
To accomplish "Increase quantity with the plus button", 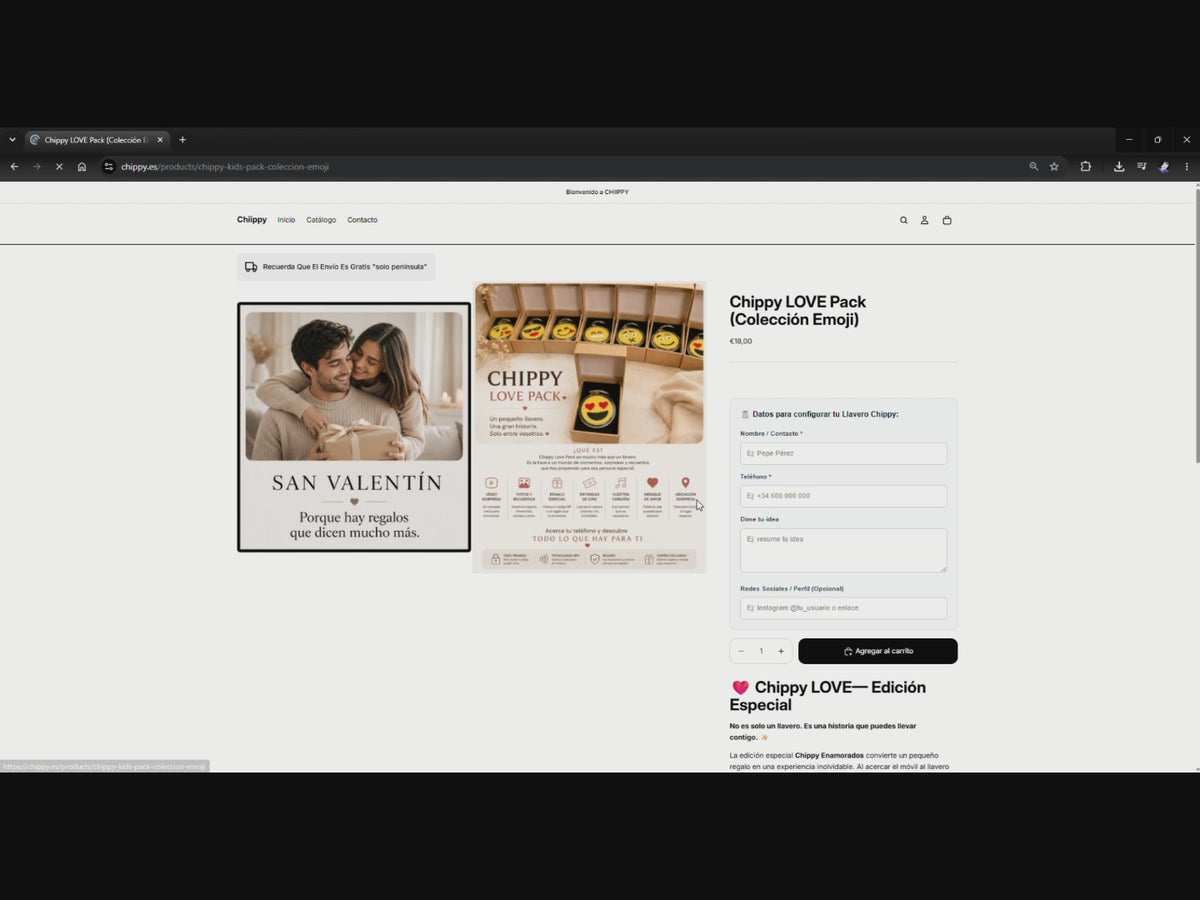I will tap(781, 651).
